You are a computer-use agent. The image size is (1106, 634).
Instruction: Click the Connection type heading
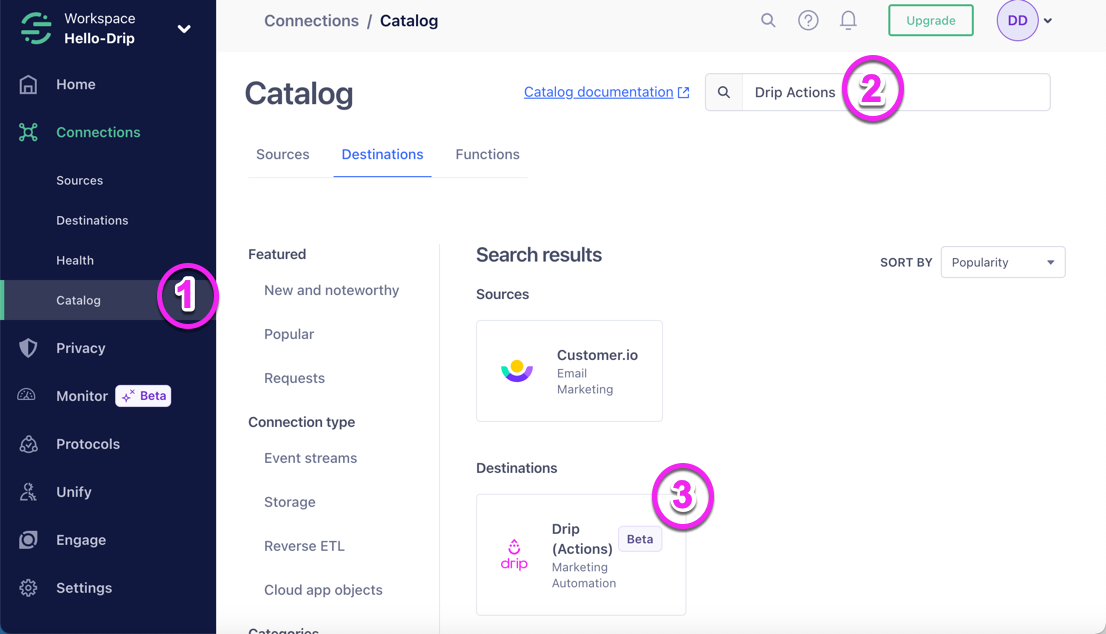pos(302,422)
